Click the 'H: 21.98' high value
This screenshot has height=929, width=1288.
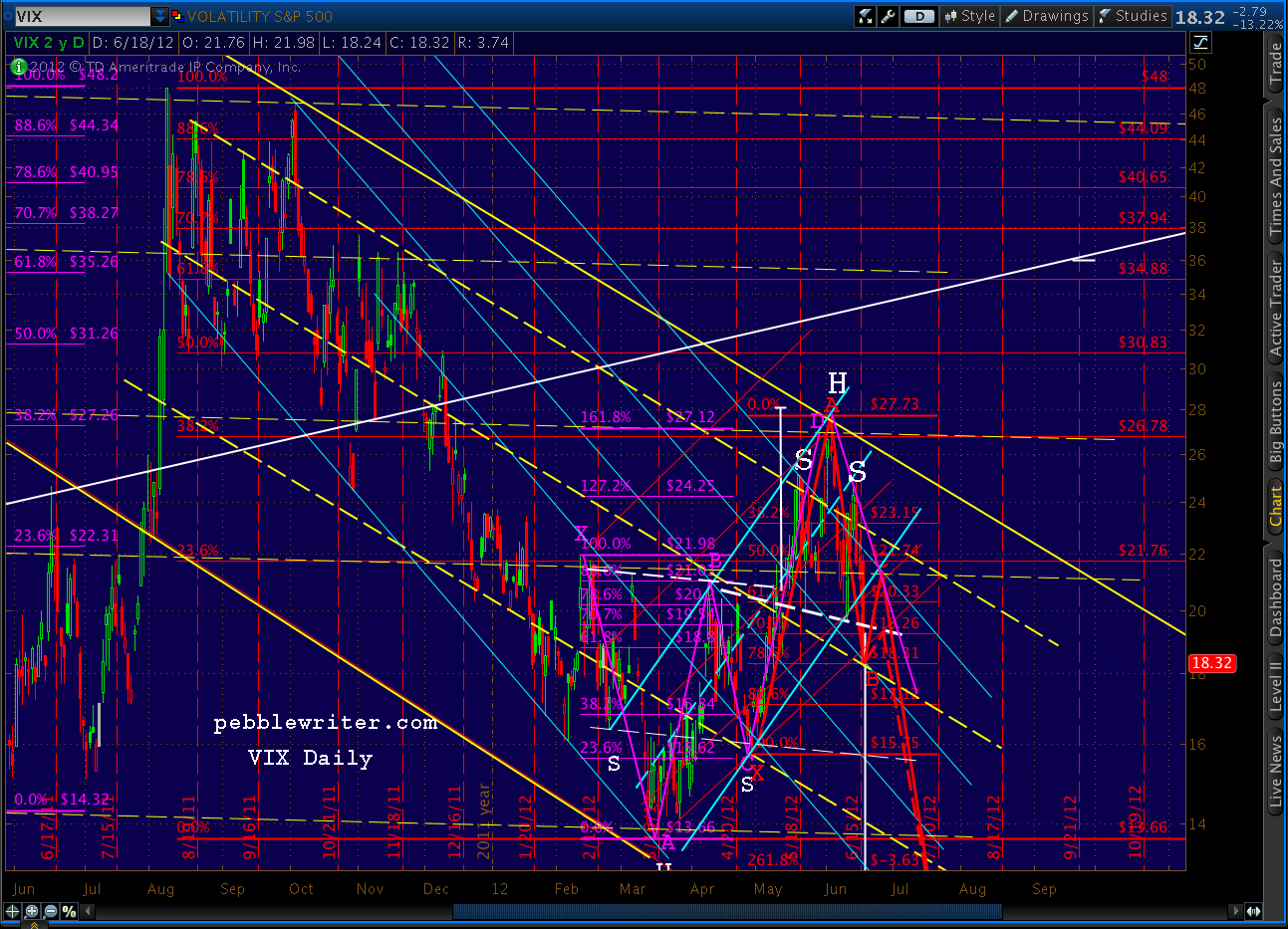pyautogui.click(x=284, y=43)
